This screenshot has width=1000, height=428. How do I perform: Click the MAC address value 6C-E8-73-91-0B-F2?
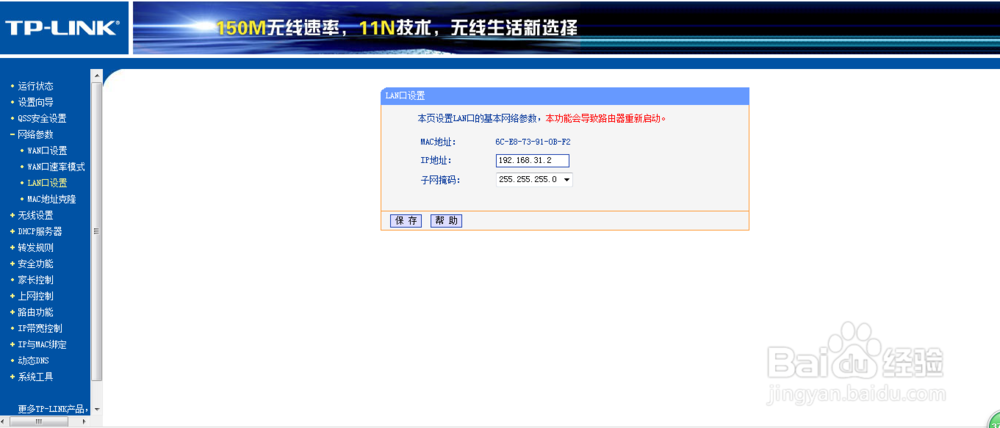pyautogui.click(x=533, y=142)
